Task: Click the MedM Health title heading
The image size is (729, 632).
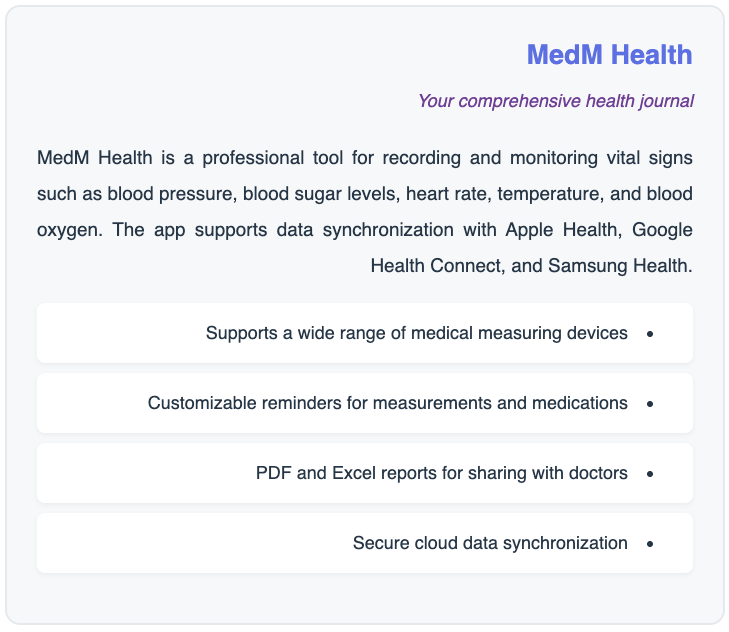Action: click(x=609, y=54)
